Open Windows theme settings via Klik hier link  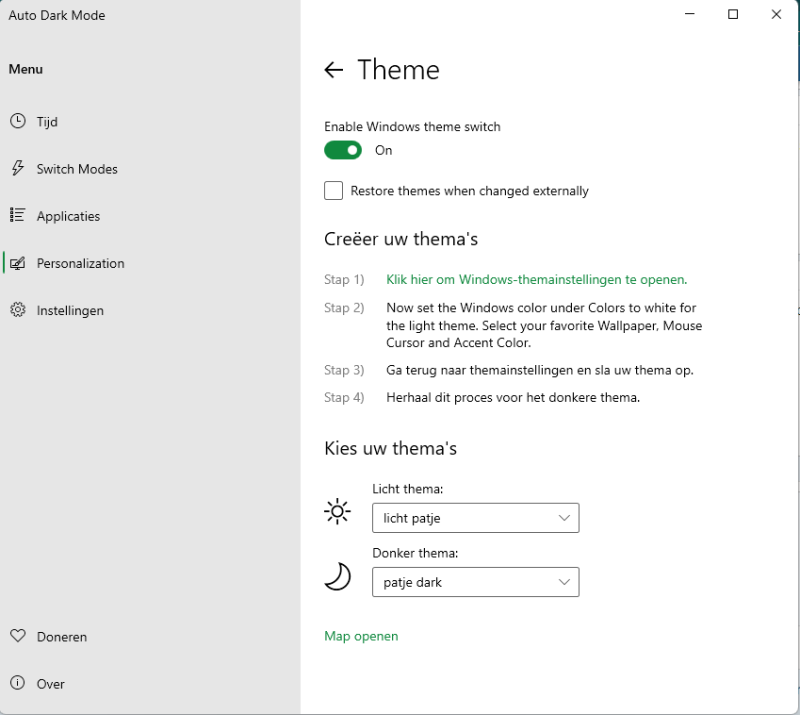[x=536, y=280]
